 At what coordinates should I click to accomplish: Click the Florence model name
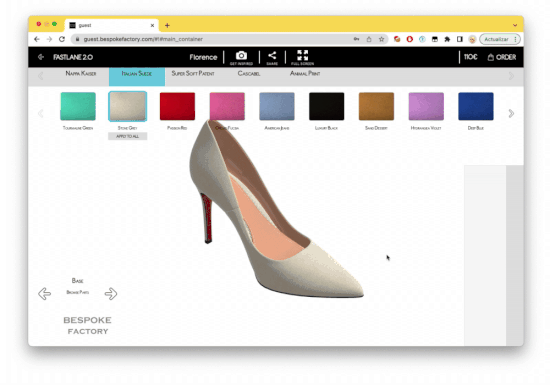203,57
